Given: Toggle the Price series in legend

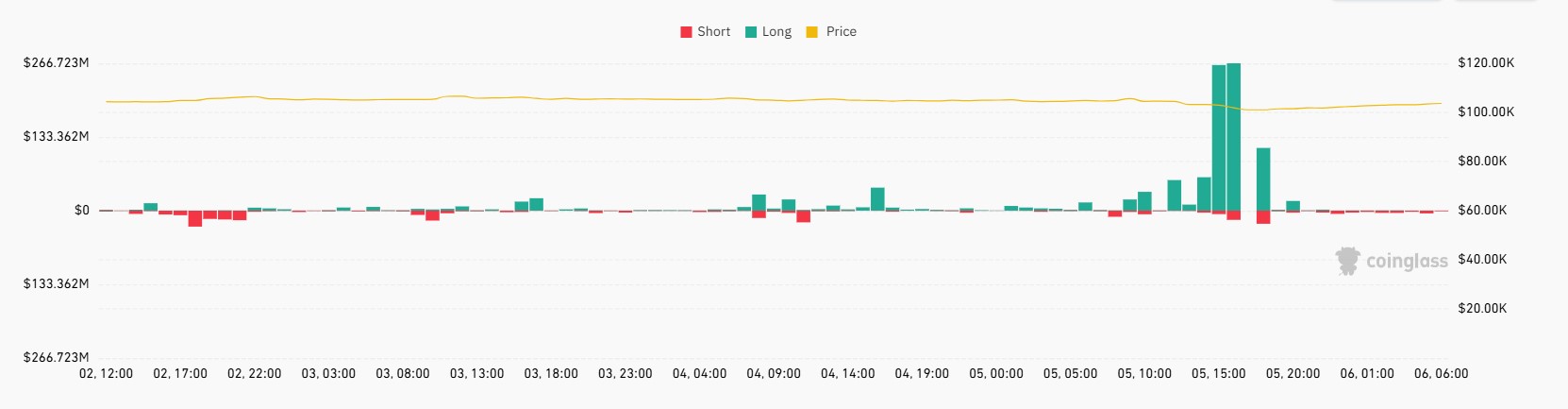Looking at the screenshot, I should [830, 31].
